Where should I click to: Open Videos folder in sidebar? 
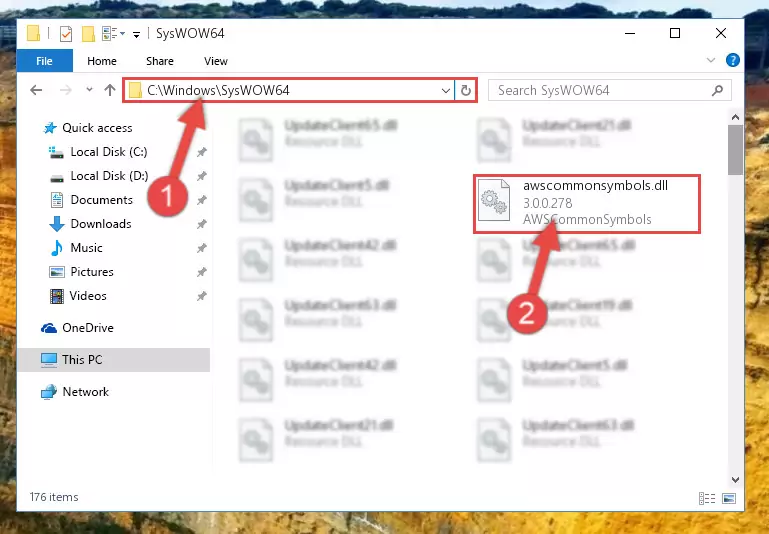[88, 296]
